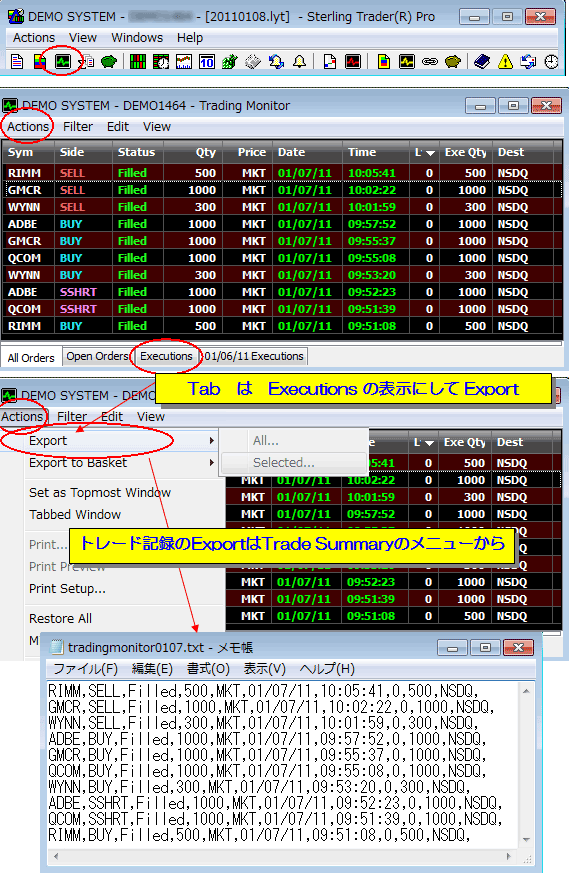This screenshot has width=569, height=873.
Task: Click the blue circular arrows toolbar icon
Action: pyautogui.click(x=276, y=61)
